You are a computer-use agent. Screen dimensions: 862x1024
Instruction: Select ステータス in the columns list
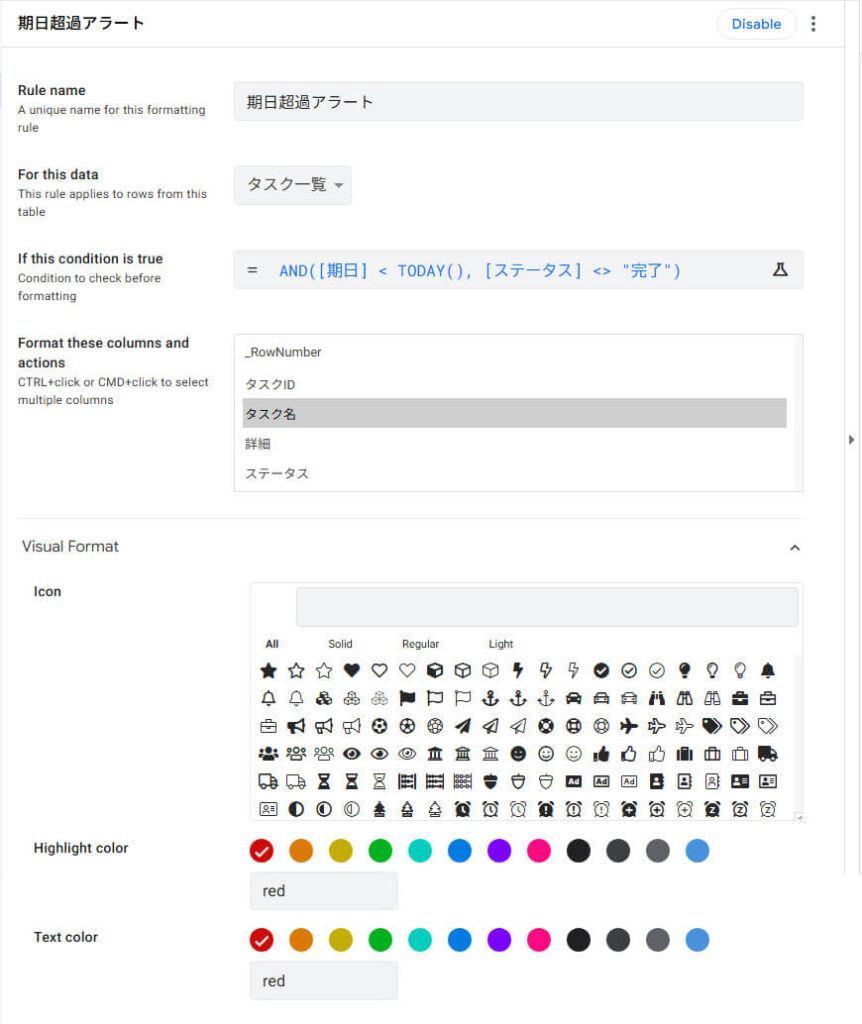(277, 473)
